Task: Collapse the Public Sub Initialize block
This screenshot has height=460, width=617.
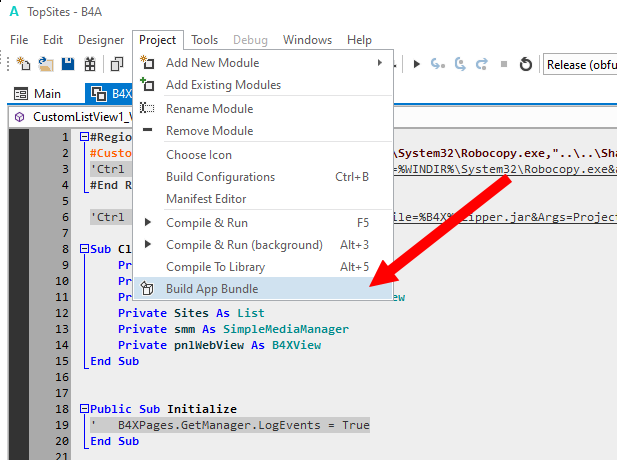Action: 84,408
